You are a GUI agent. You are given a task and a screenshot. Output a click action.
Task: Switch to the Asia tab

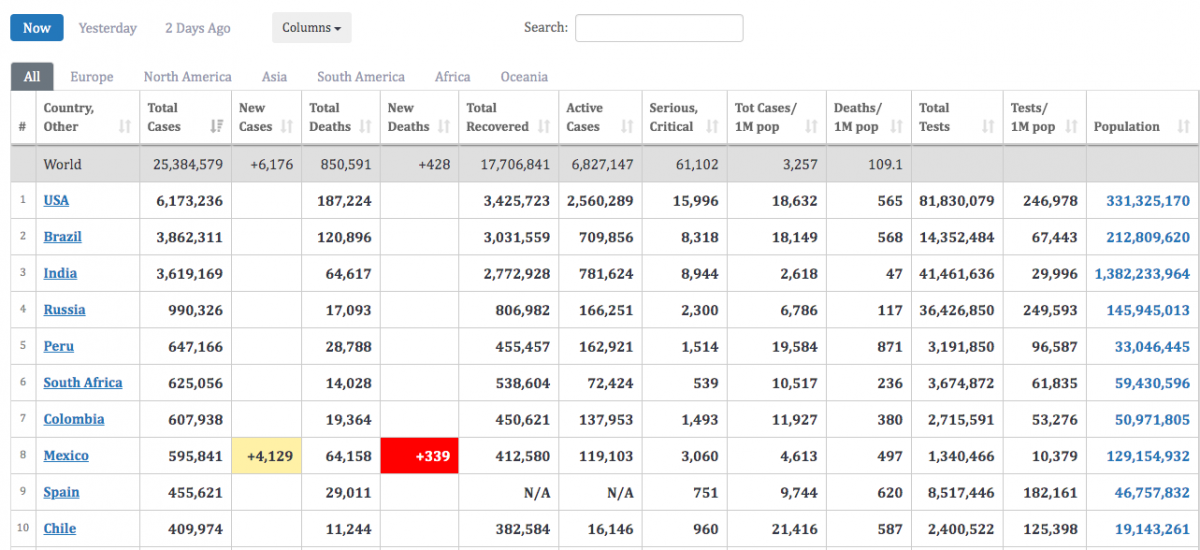pyautogui.click(x=275, y=77)
